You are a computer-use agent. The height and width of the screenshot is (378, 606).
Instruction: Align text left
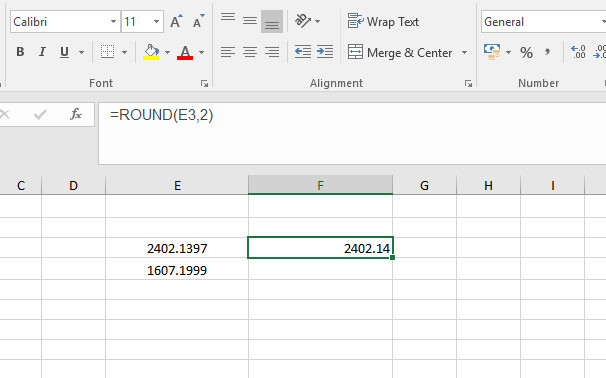[228, 52]
